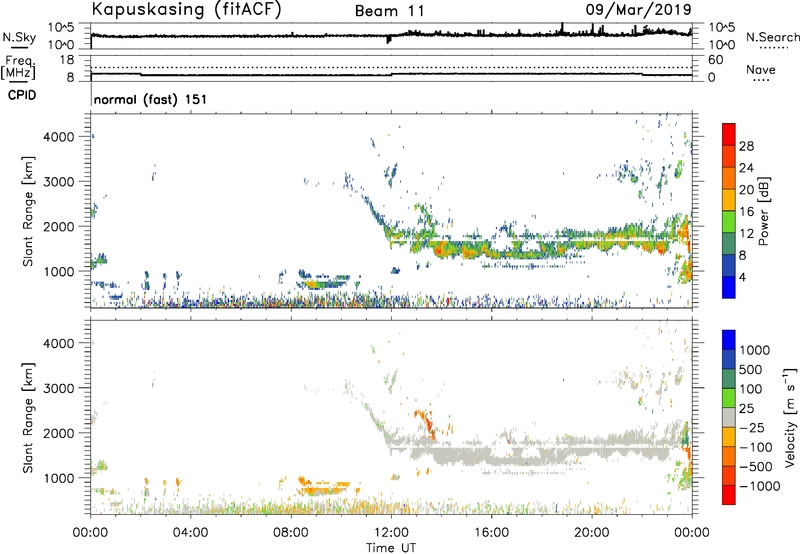Image resolution: width=800 pixels, height=554 pixels.
Task: Click the 'Kapuskasing (fitACF)' title text
Action: click(186, 10)
